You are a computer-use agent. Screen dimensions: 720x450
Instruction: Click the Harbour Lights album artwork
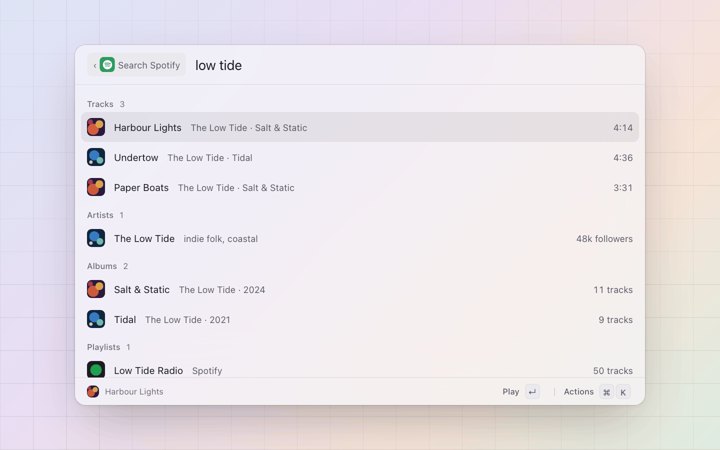[96, 127]
